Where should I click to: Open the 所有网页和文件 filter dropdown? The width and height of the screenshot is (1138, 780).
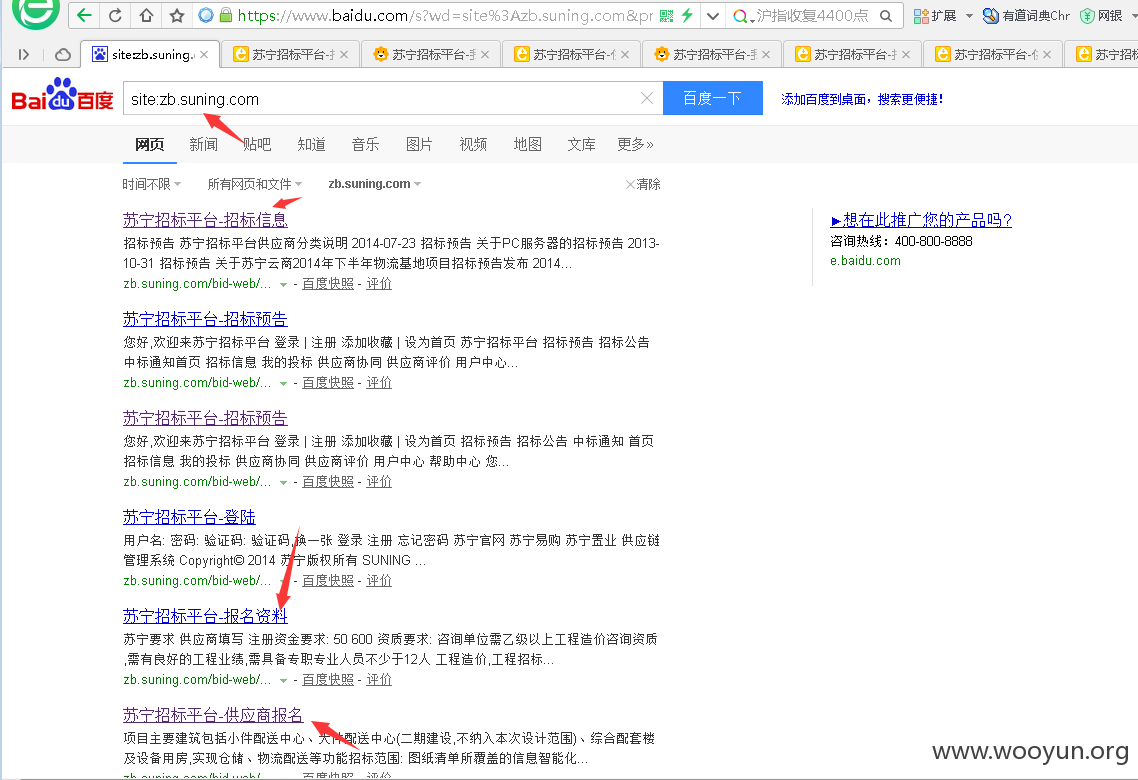[x=255, y=184]
